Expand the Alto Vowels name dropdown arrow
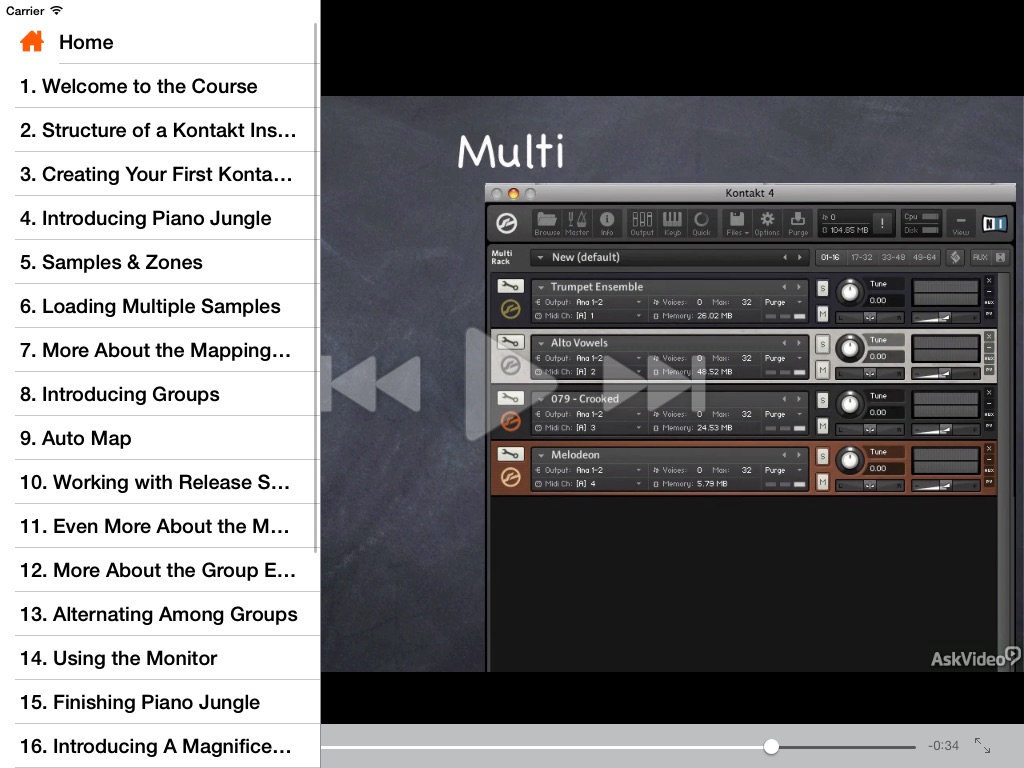Screen dimensions: 1024x768 pyautogui.click(x=541, y=344)
